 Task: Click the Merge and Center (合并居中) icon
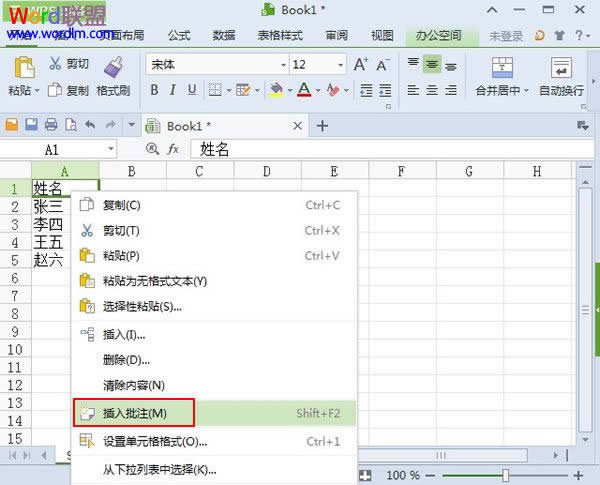coord(505,67)
